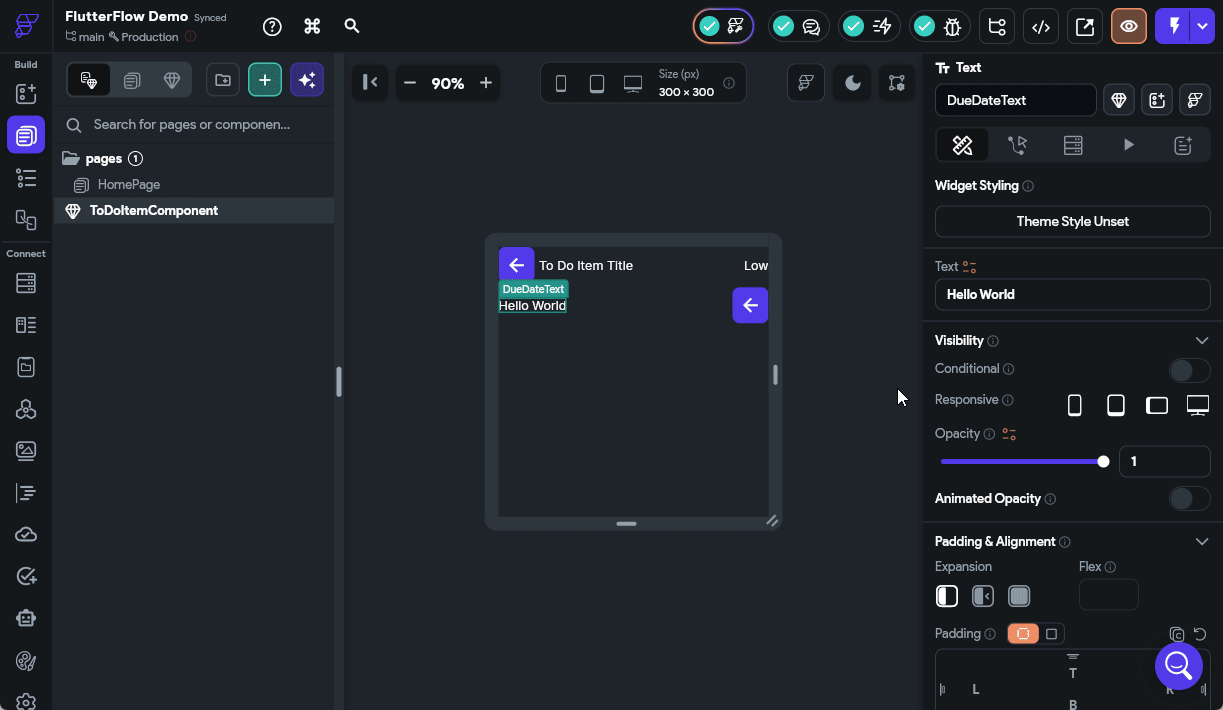Click the AI generate sparkle button
The image size is (1223, 710).
point(307,80)
